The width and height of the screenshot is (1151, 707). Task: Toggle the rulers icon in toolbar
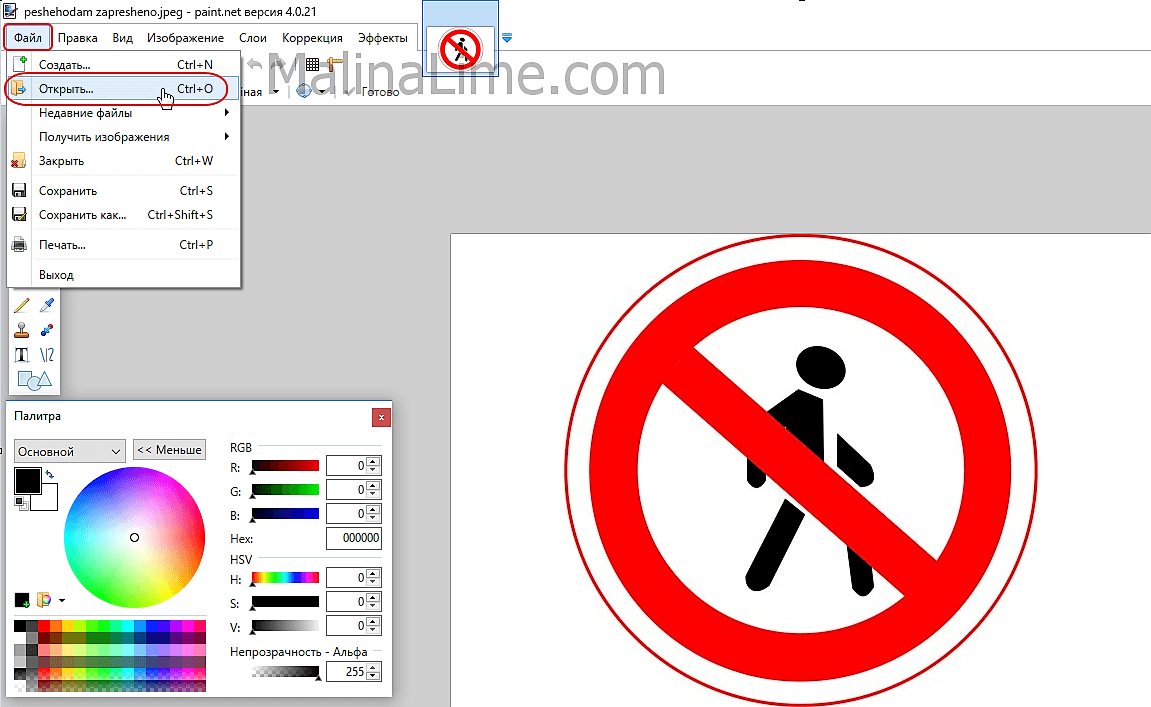click(x=335, y=64)
